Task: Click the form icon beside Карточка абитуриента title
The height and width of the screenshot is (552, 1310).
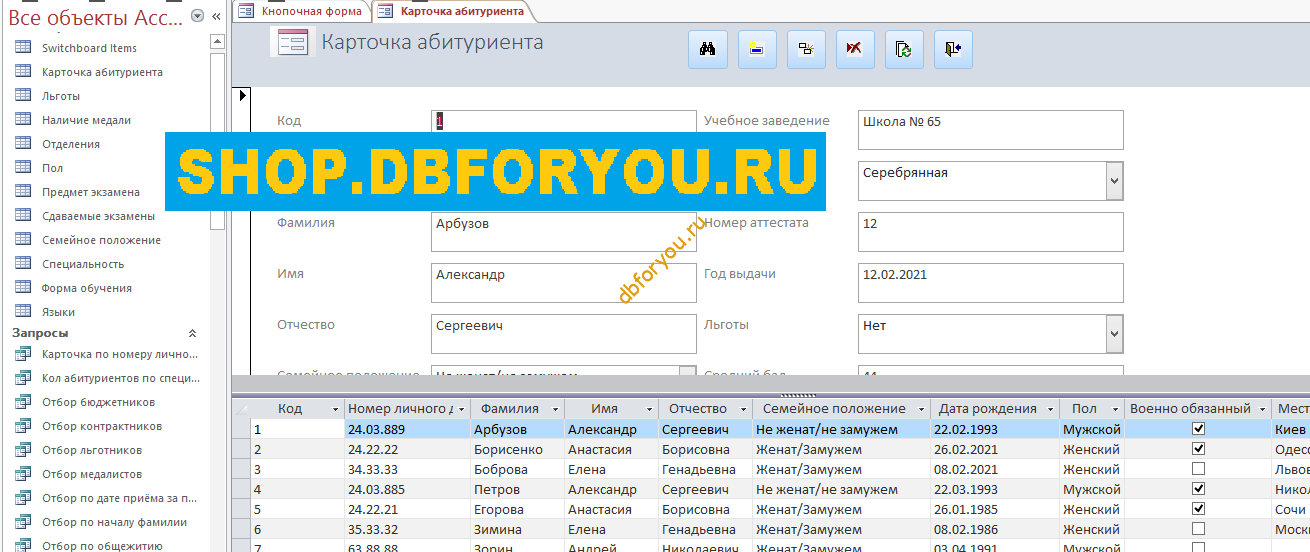Action: coord(292,42)
